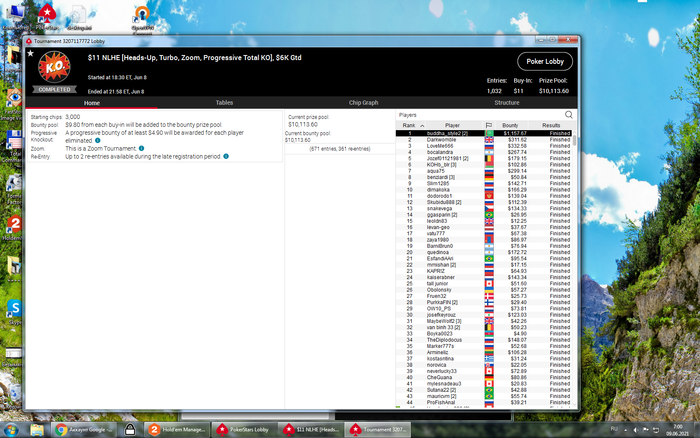700x438 pixels.
Task: Click the K.O. tournament logo
Action: pos(54,67)
